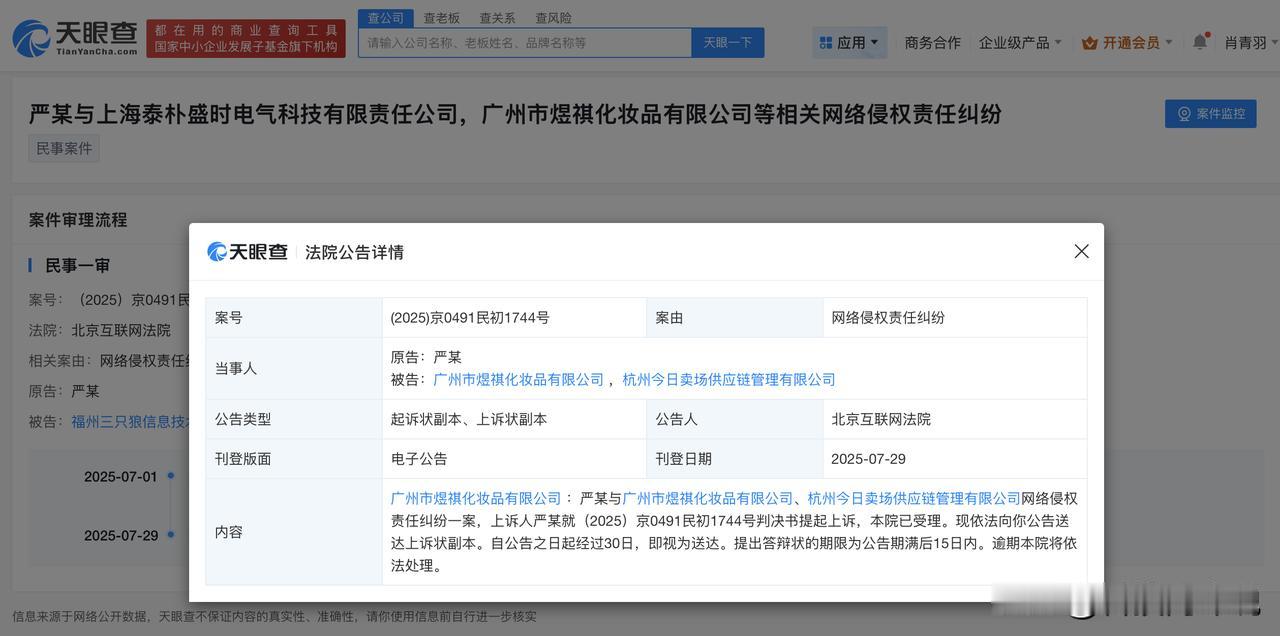Open the 肖青羽 user account dropdown
The image size is (1280, 636).
click(1251, 42)
